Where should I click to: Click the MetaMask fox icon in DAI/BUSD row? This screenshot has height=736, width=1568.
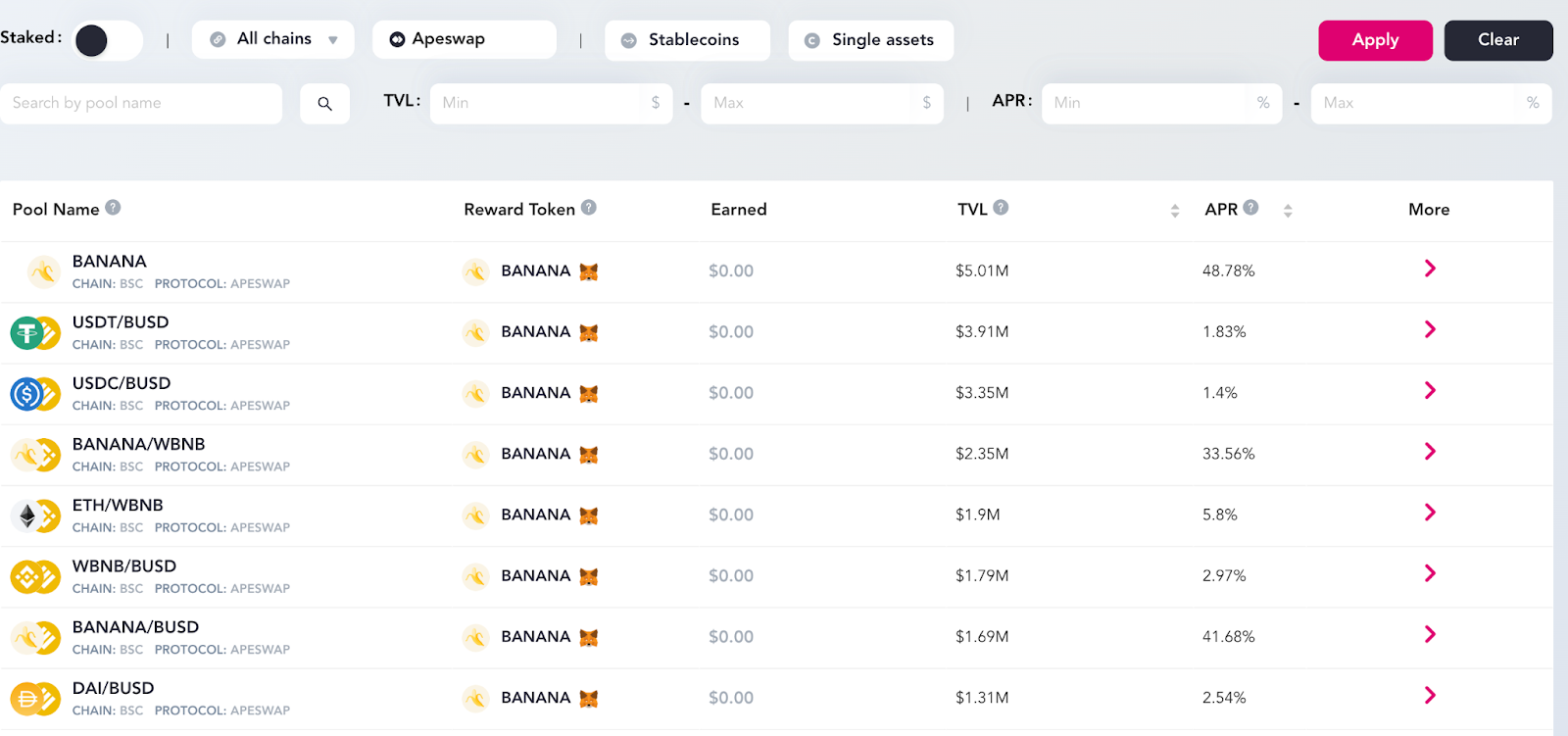coord(588,699)
